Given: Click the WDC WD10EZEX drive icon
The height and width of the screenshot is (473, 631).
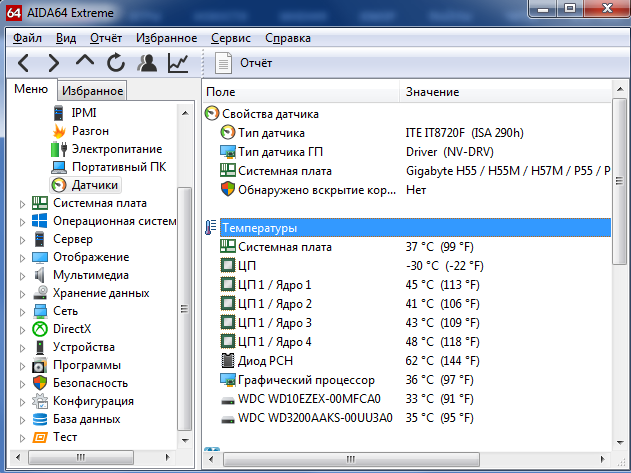Looking at the screenshot, I should tap(228, 400).
